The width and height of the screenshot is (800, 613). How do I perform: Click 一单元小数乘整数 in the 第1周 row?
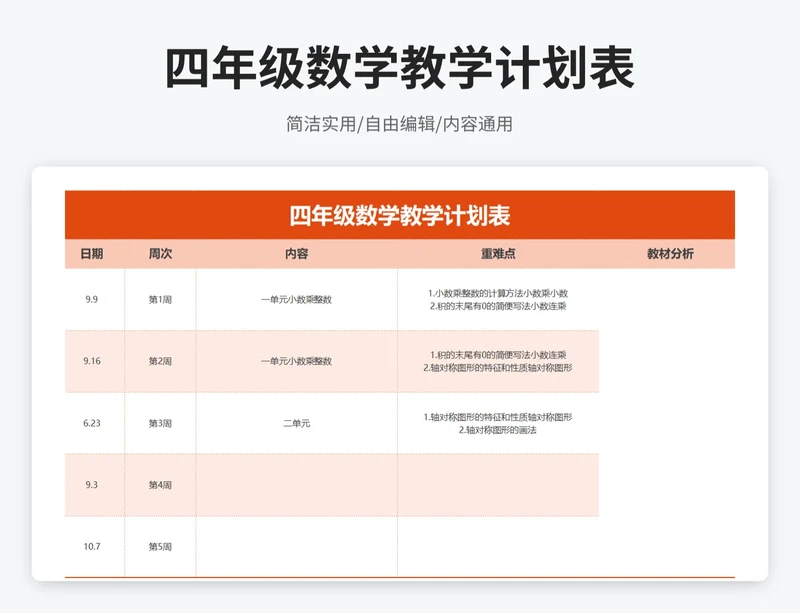(x=296, y=300)
